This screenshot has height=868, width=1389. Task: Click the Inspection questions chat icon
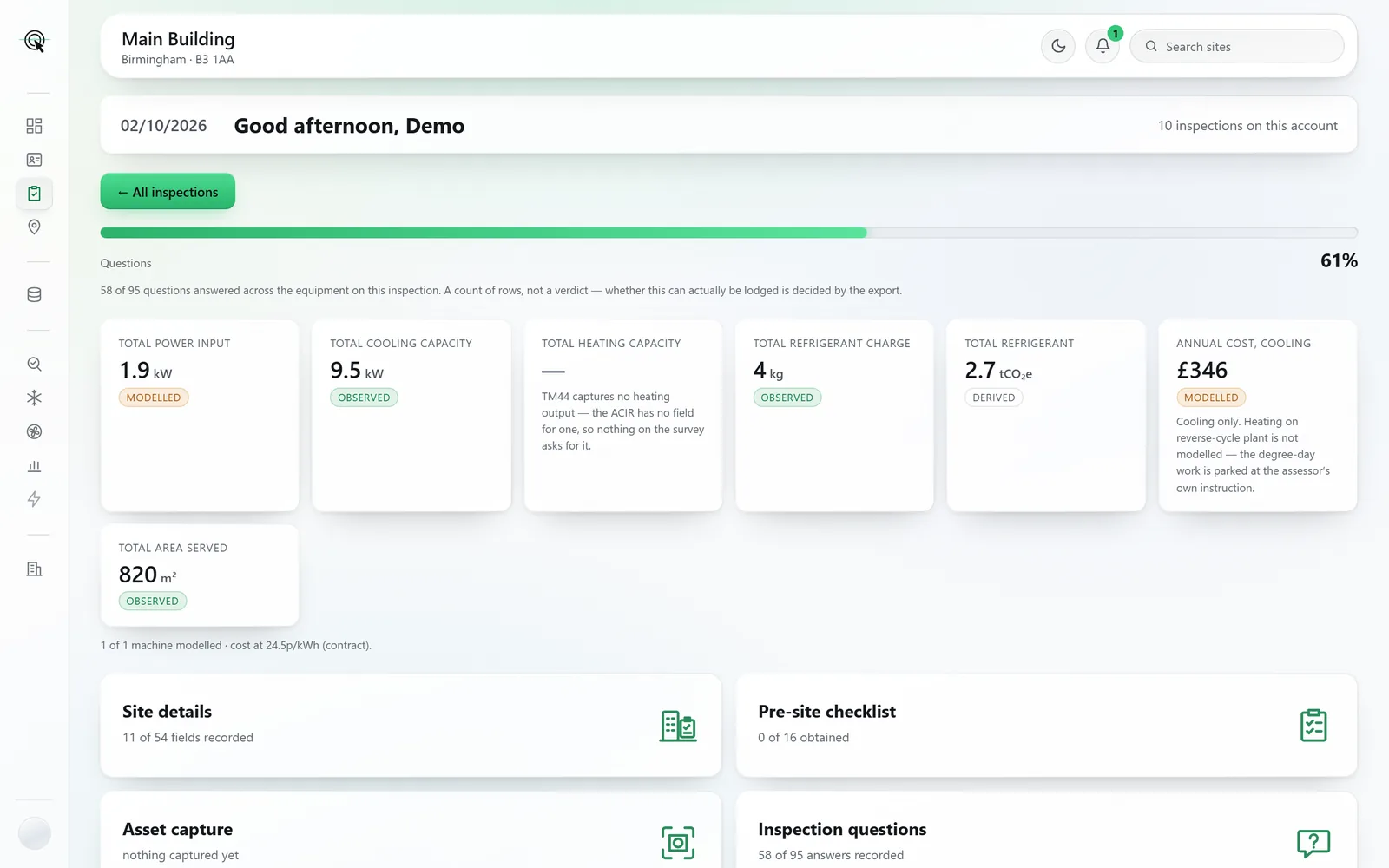1313,843
